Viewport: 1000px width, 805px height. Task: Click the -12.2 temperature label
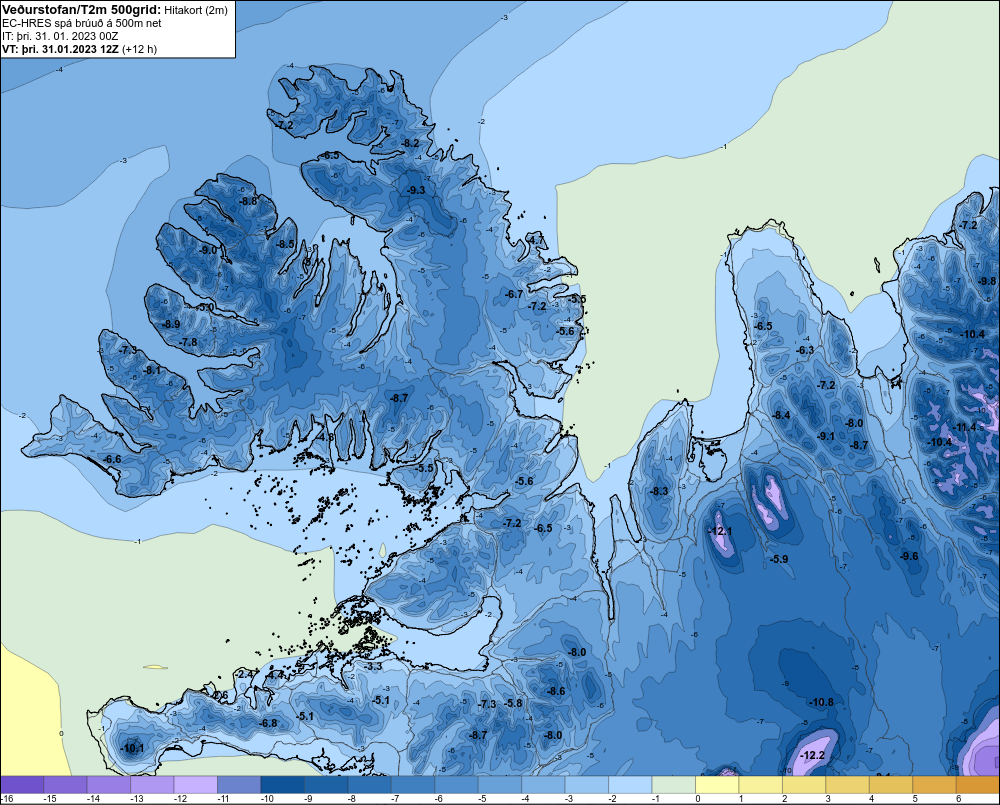[812, 755]
